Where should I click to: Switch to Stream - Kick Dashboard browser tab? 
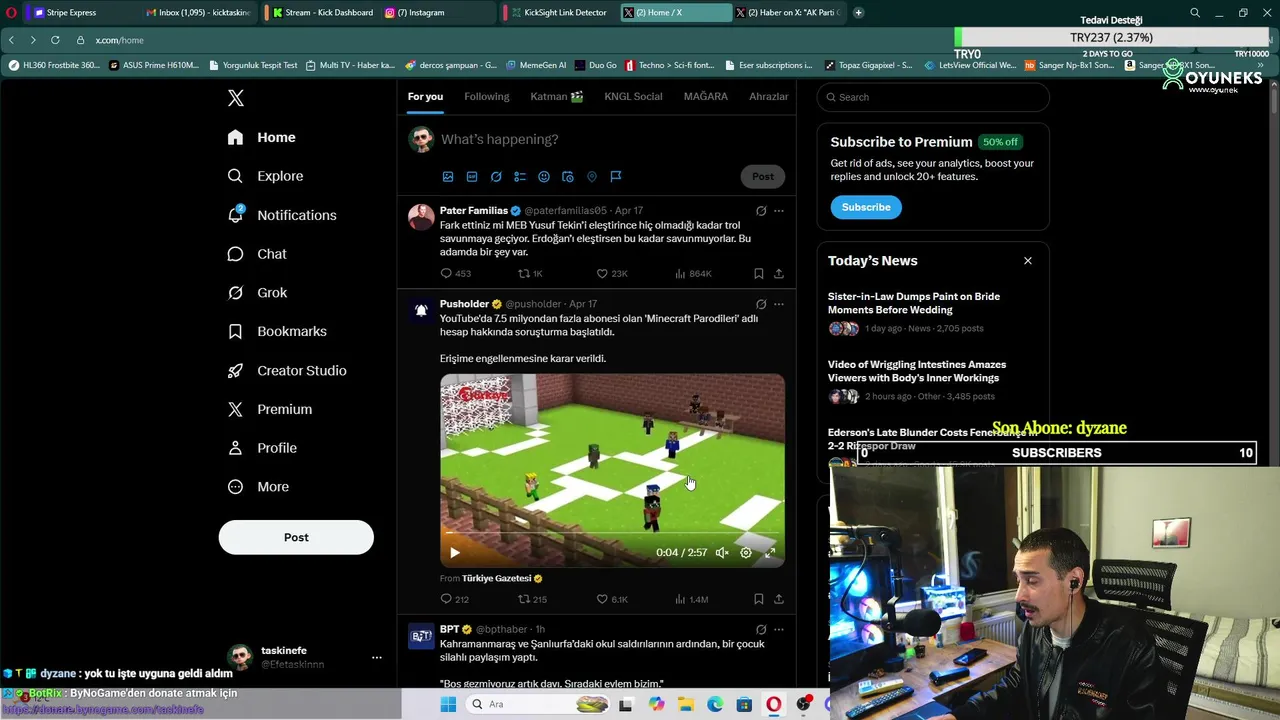pyautogui.click(x=322, y=13)
